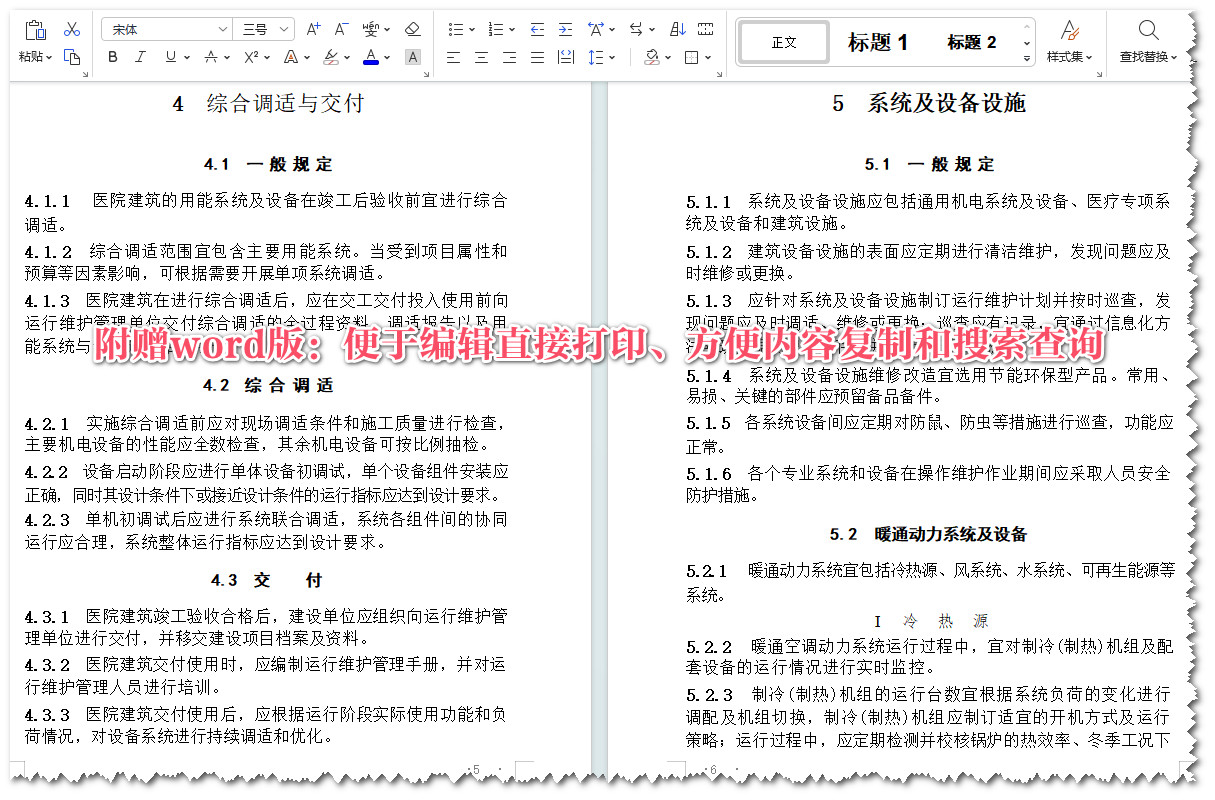Sort paragraphs using the sort icon

point(677,28)
